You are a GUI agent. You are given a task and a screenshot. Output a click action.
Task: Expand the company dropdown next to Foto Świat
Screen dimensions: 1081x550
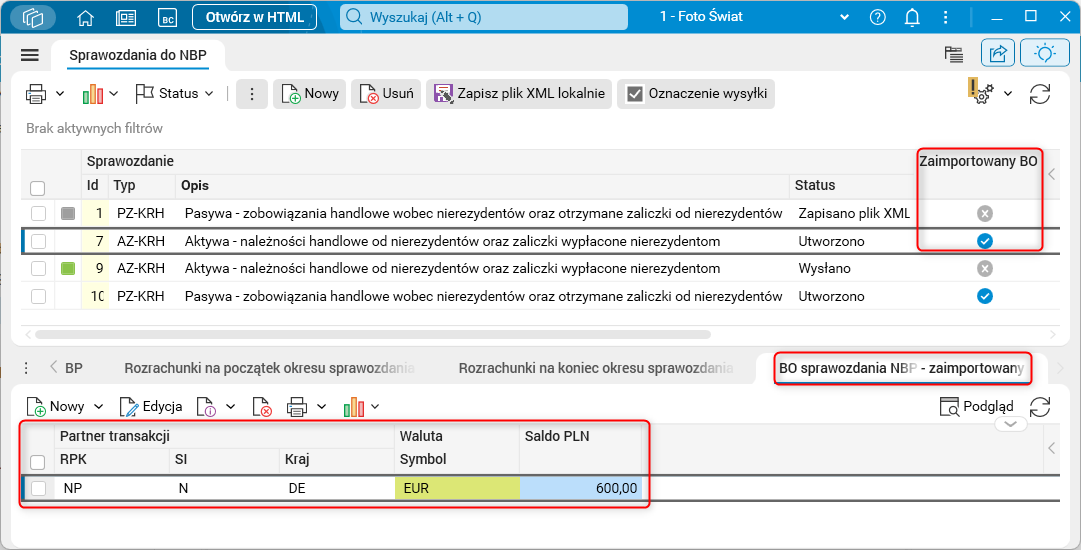[x=844, y=17]
